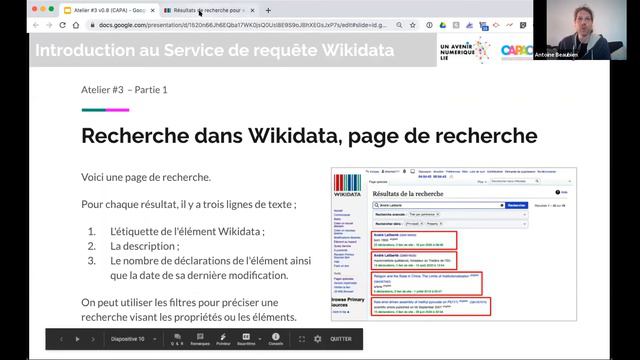The height and width of the screenshot is (360, 640).
Task: Click the Wikidata search results screenshot image
Action: point(454,244)
